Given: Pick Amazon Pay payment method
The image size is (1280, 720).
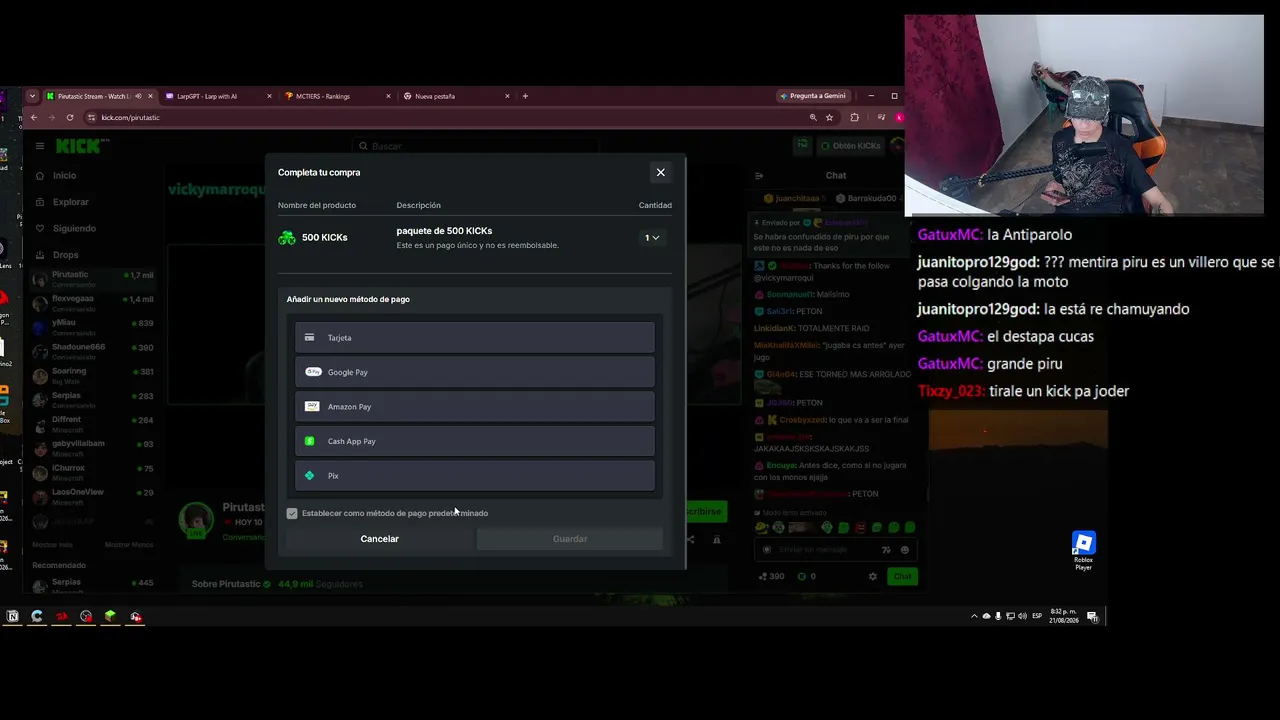Looking at the screenshot, I should click(x=475, y=407).
